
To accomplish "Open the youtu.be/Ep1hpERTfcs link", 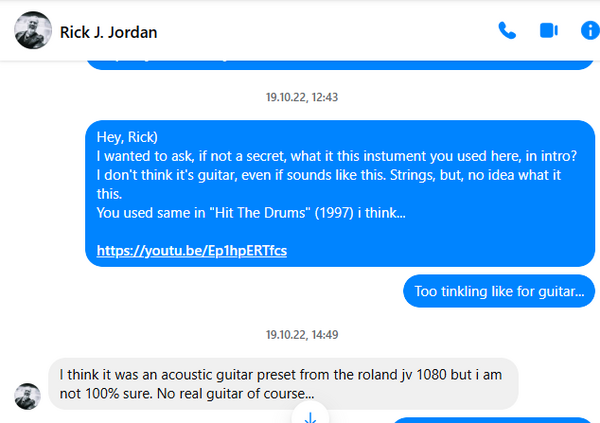I will pyautogui.click(x=192, y=251).
